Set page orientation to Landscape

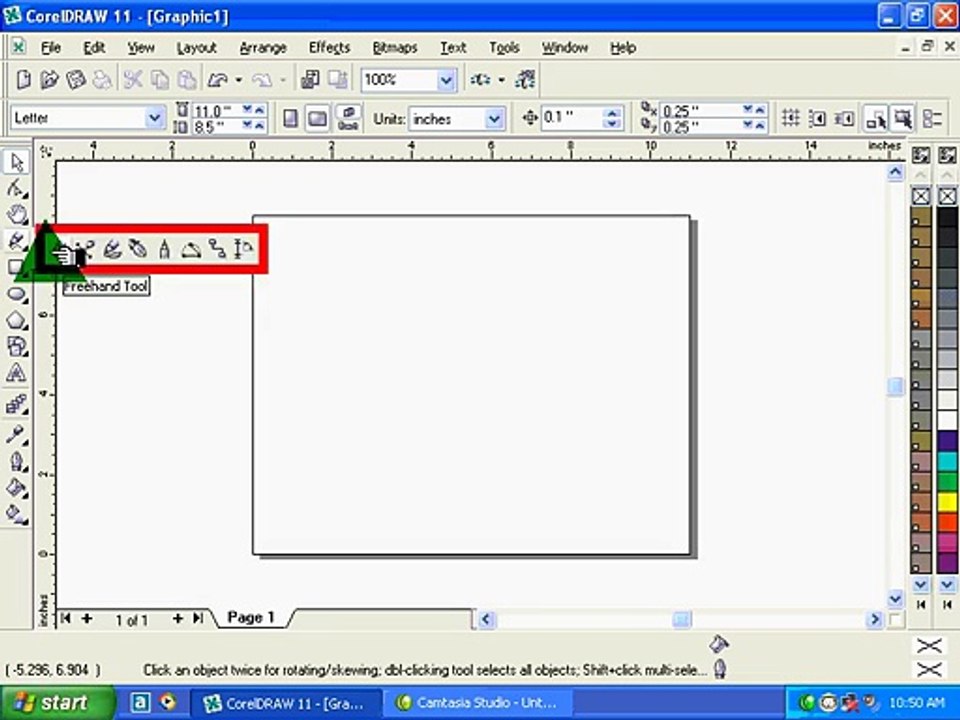(317, 119)
